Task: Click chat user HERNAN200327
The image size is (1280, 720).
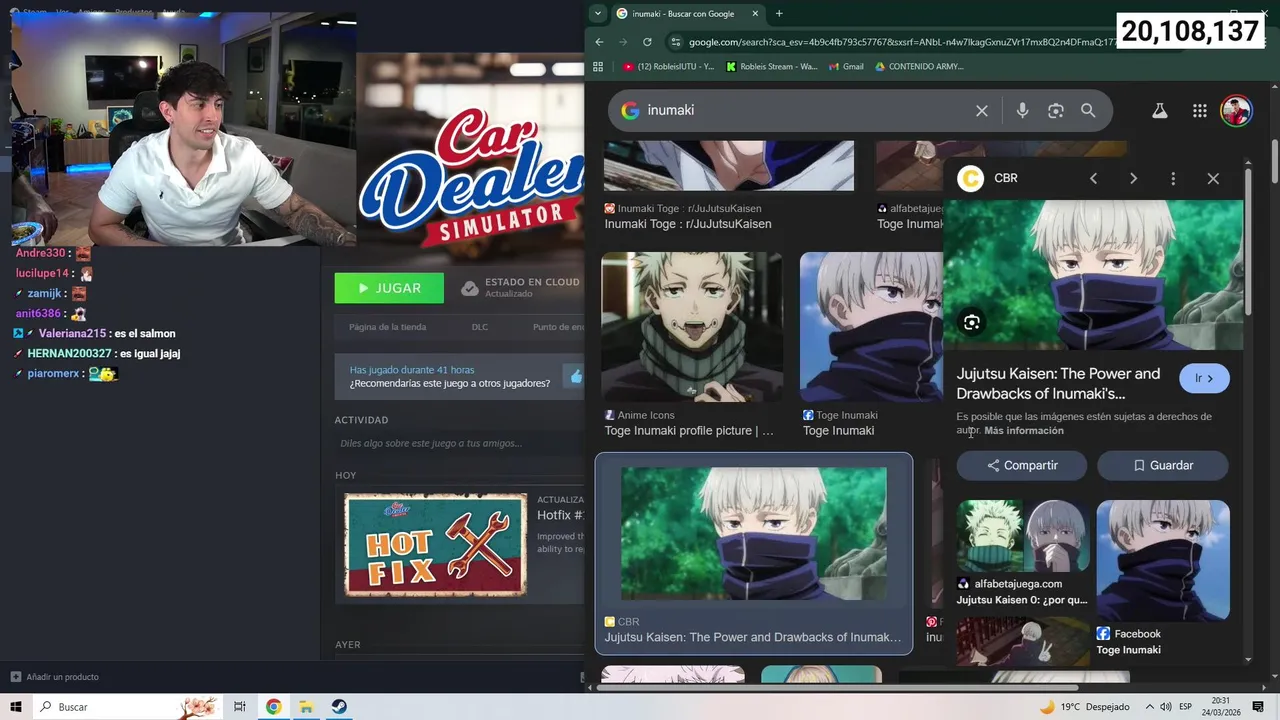Action: point(69,353)
